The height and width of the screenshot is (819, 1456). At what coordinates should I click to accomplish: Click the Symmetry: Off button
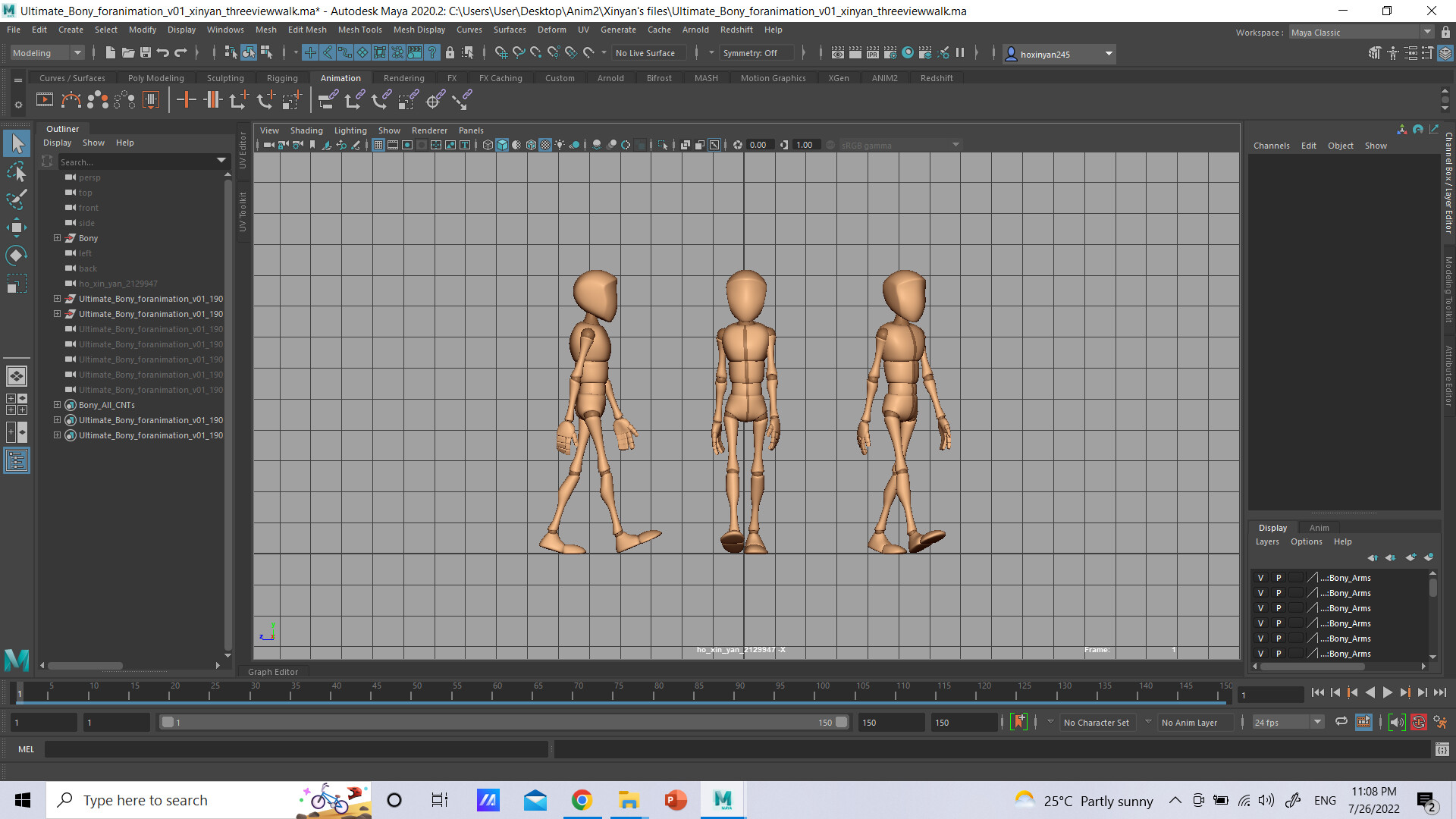(x=750, y=53)
